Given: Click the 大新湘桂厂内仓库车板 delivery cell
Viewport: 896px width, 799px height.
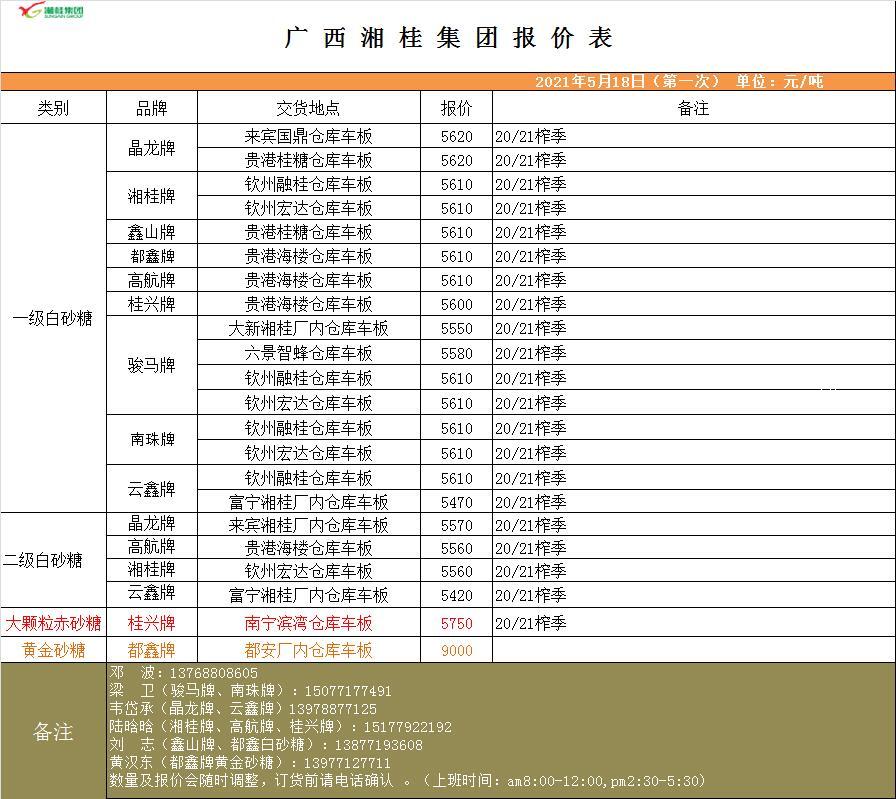Looking at the screenshot, I should click(x=308, y=328).
